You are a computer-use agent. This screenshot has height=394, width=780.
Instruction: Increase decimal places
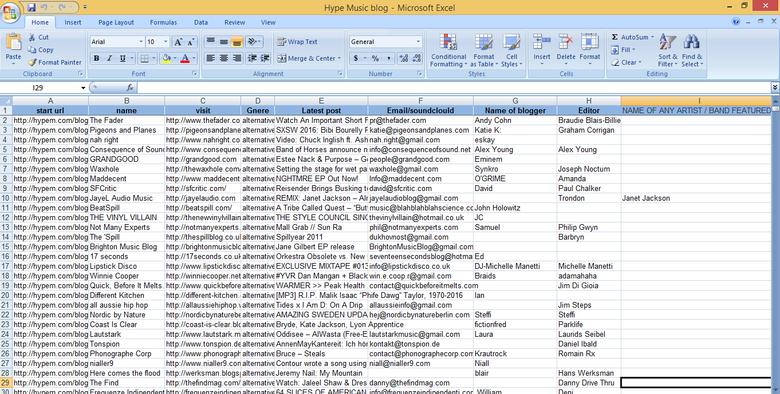click(x=403, y=59)
